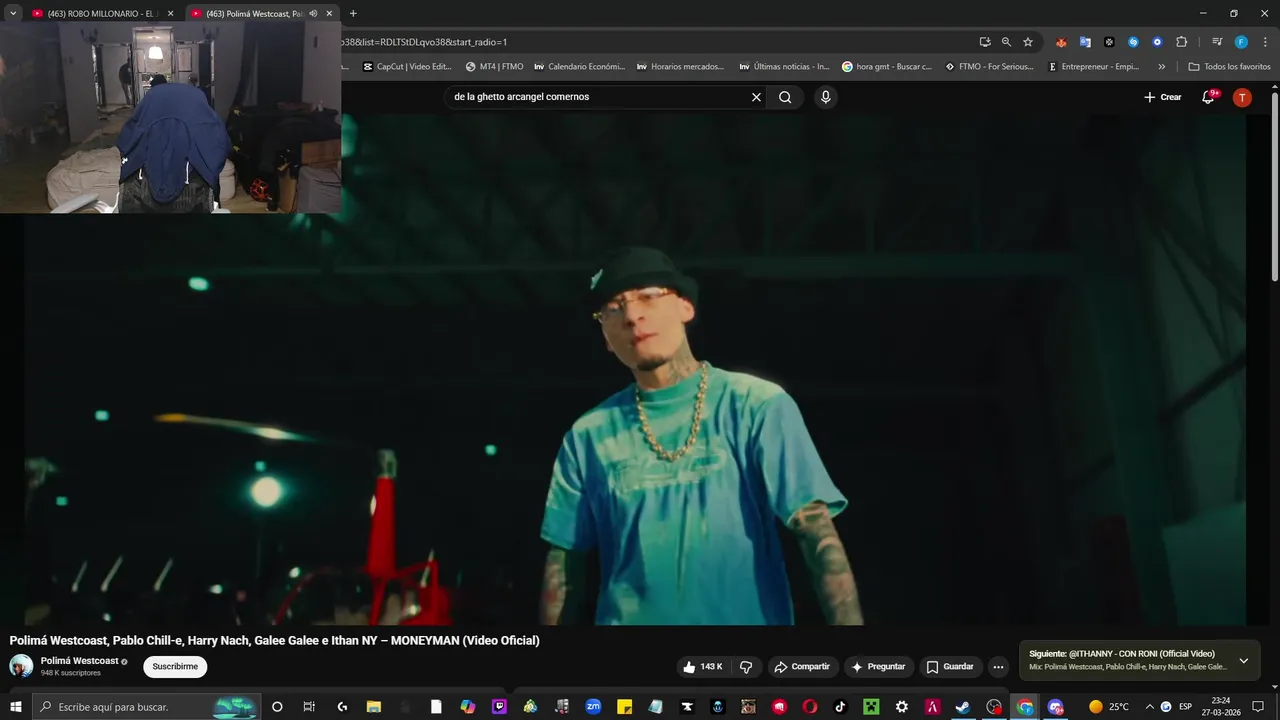The height and width of the screenshot is (720, 1280).
Task: Open Task View in taskbar
Action: (x=309, y=707)
